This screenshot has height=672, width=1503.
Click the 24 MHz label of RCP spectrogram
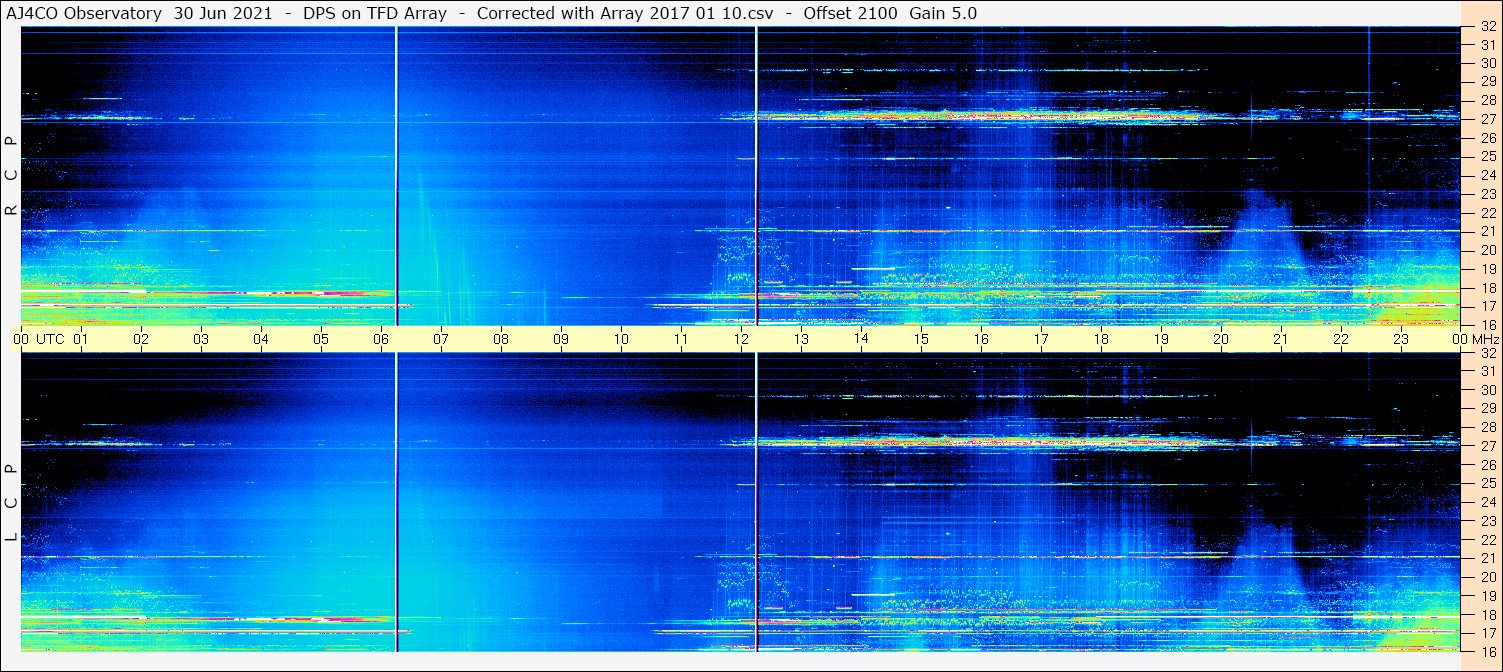coord(1487,175)
